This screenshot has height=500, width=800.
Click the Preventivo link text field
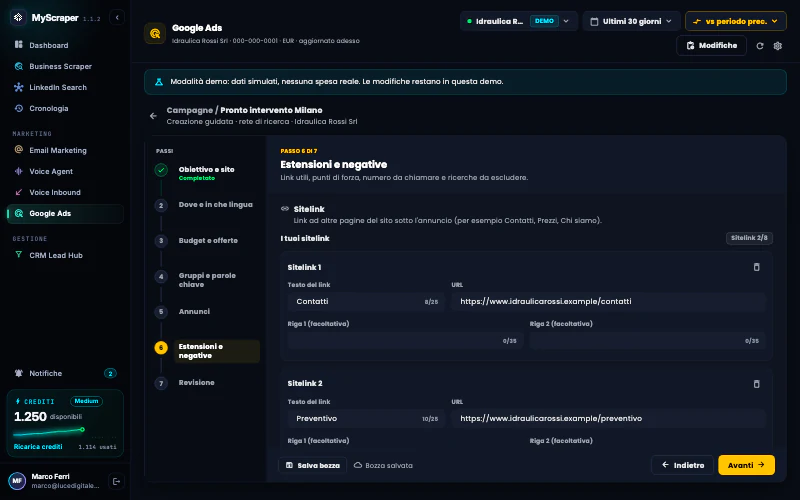(x=365, y=418)
